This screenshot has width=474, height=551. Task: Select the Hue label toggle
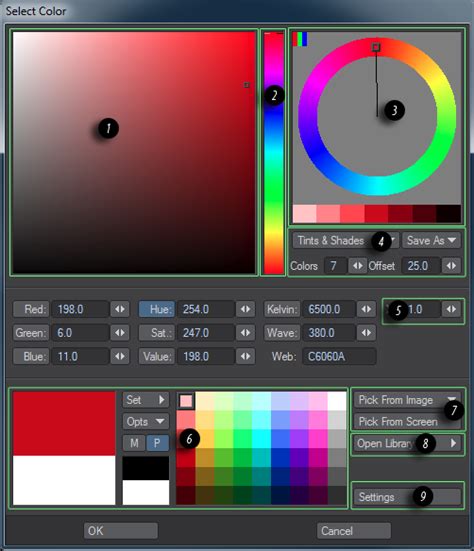[x=157, y=309]
